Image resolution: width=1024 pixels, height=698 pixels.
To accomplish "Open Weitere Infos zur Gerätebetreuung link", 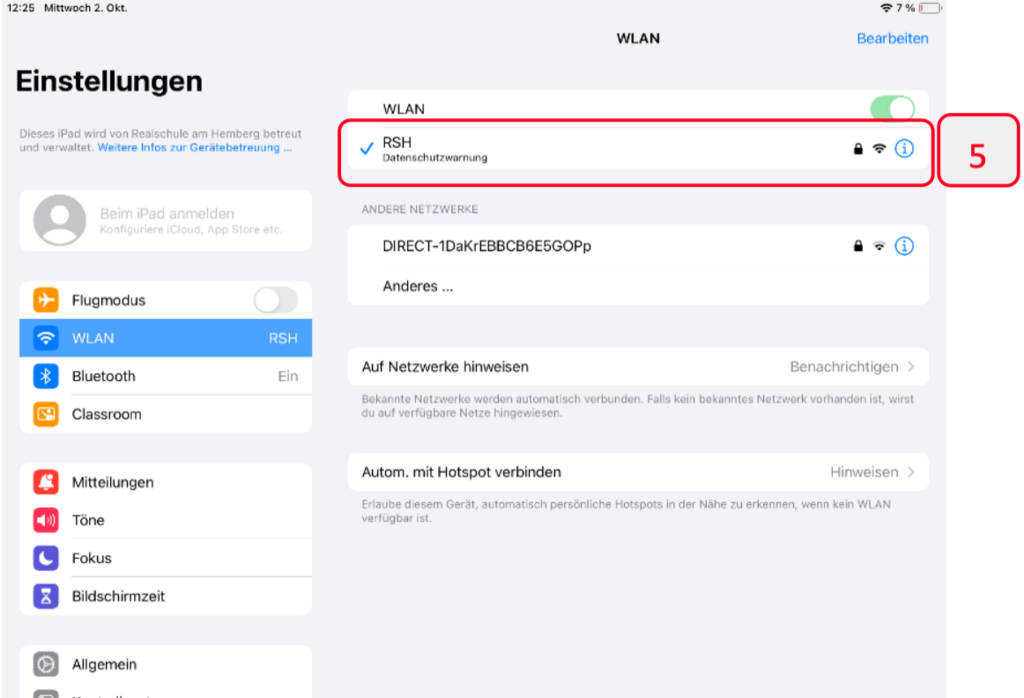I will tap(194, 148).
